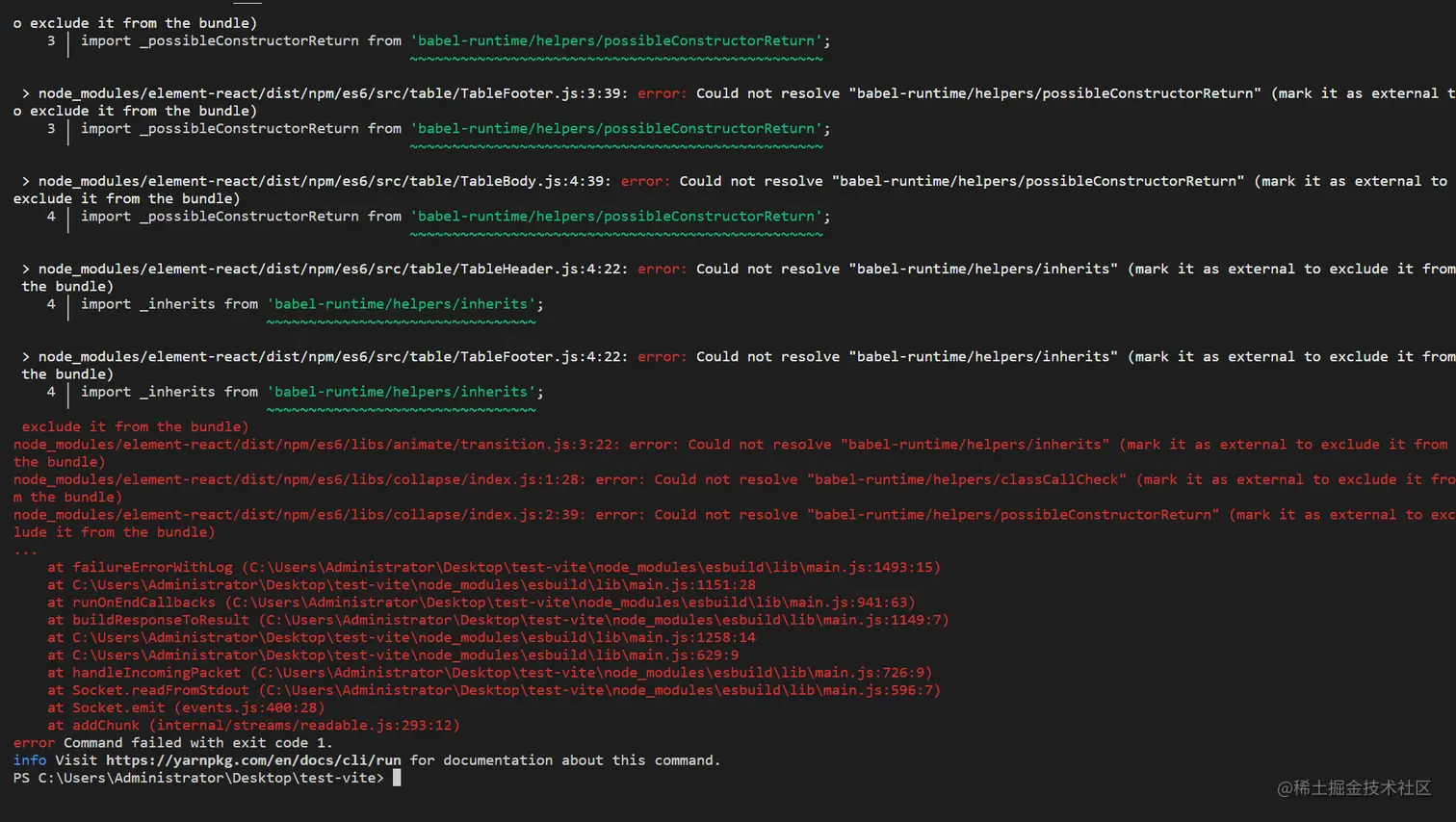Click the main.js:629:9 stack trace line
This screenshot has width=1456, height=822.
point(393,655)
